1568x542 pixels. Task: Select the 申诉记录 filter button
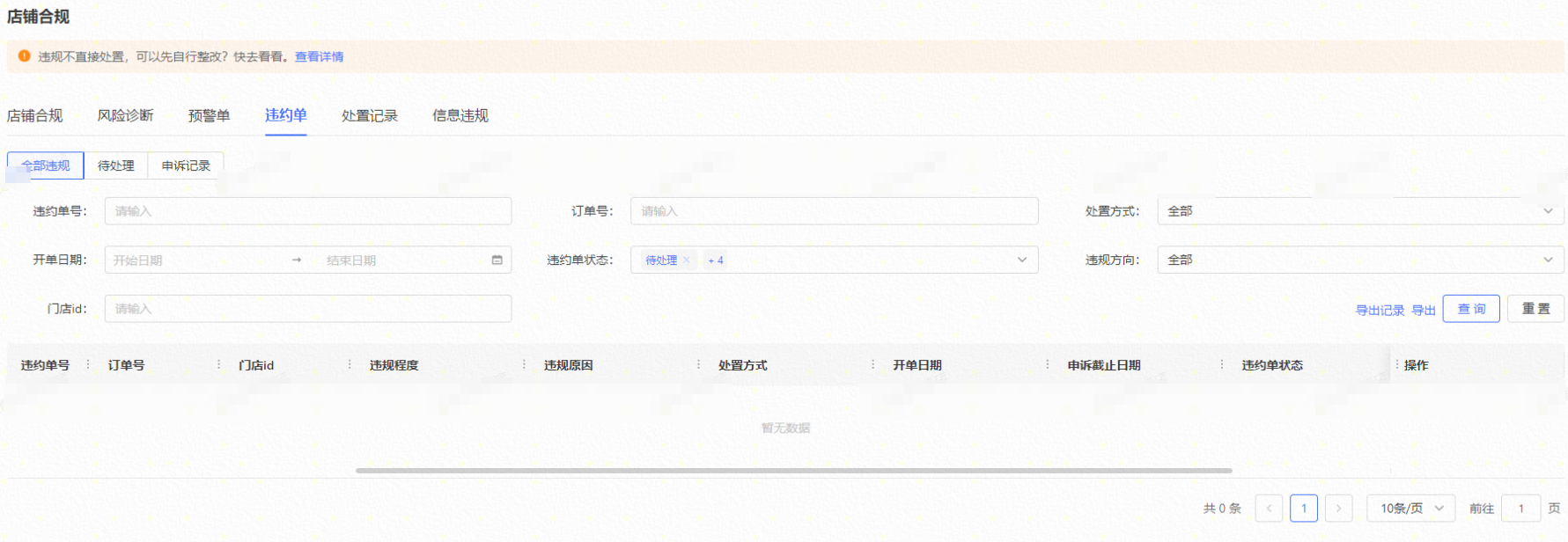pos(186,165)
